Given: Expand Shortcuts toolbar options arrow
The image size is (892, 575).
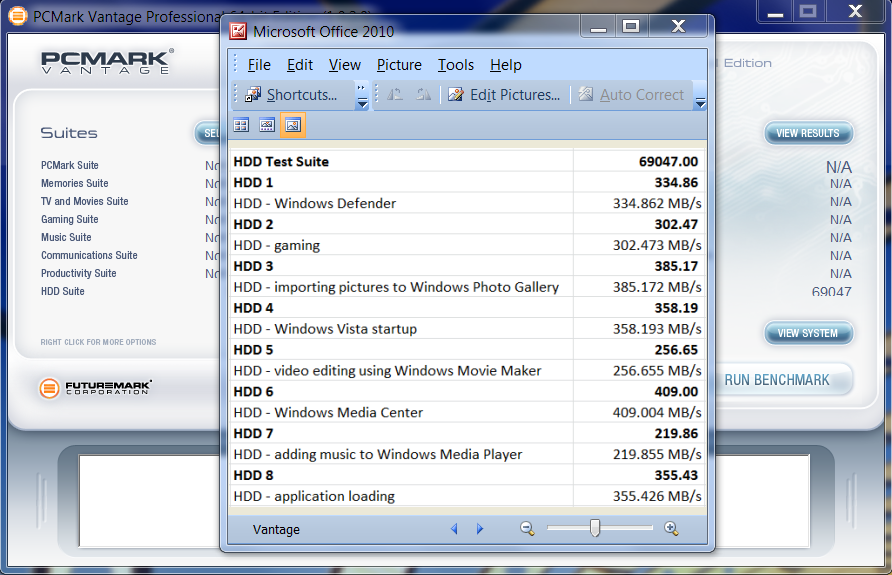Looking at the screenshot, I should click(362, 96).
